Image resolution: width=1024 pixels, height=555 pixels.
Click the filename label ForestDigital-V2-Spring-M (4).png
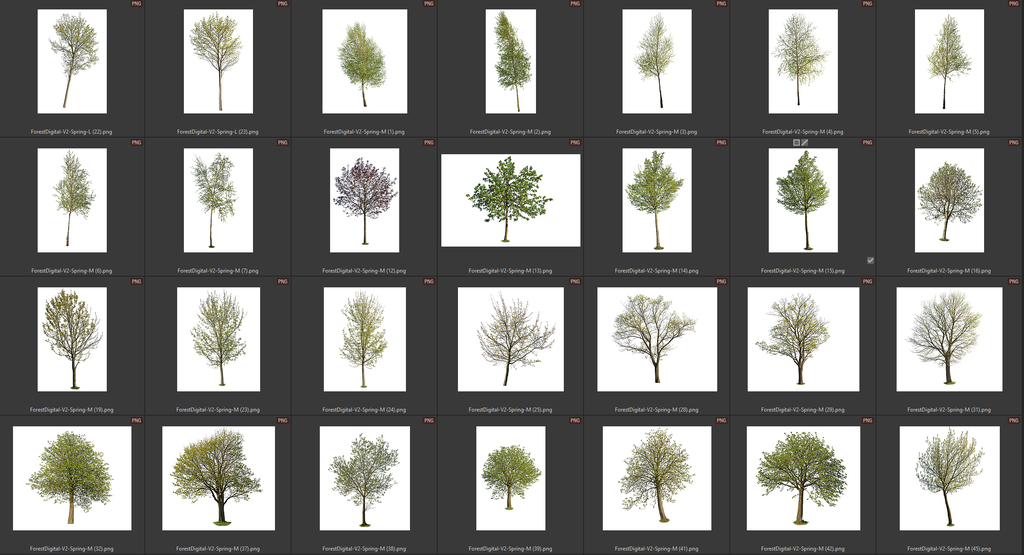(x=802, y=132)
